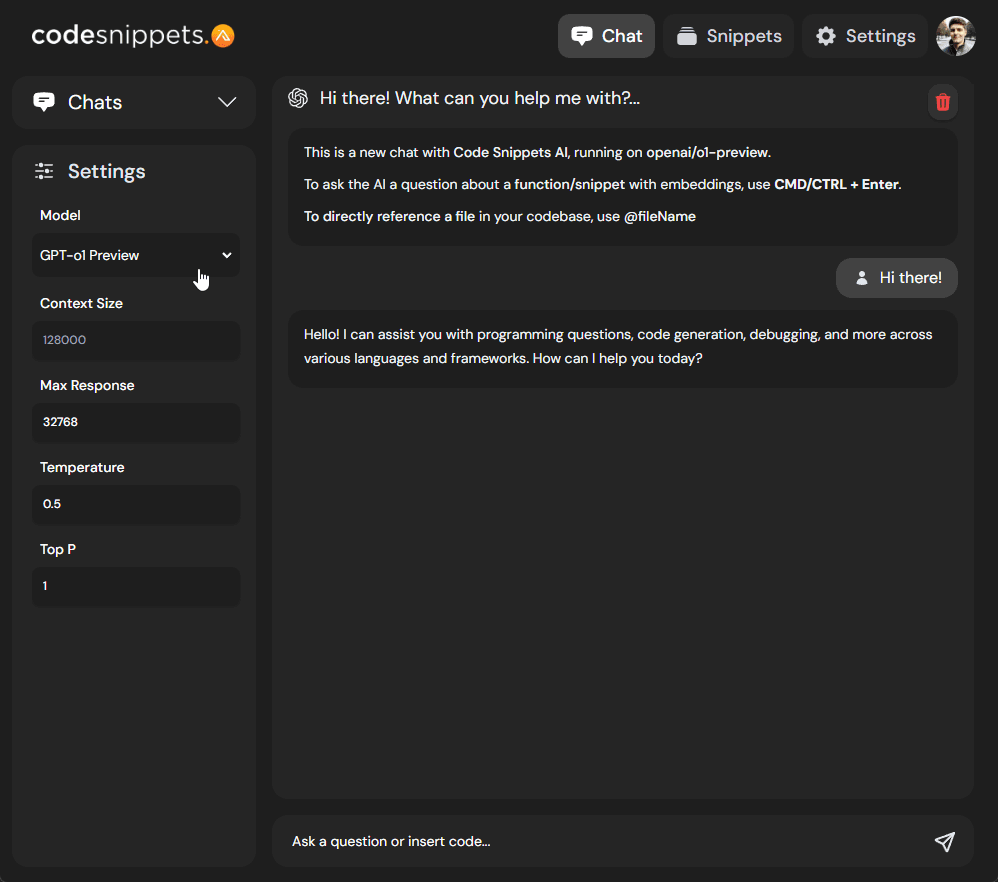Expand the Chats panel chevron

click(x=227, y=102)
